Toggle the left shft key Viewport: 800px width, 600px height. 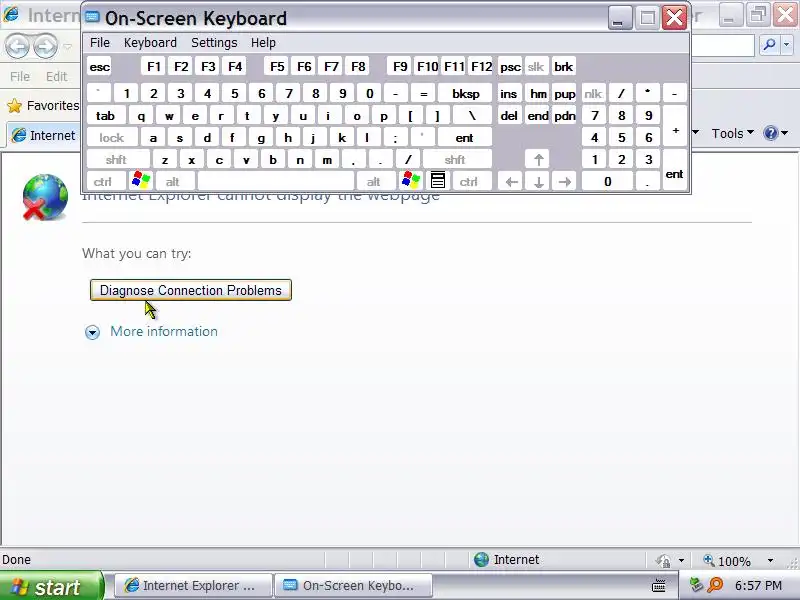[116, 160]
